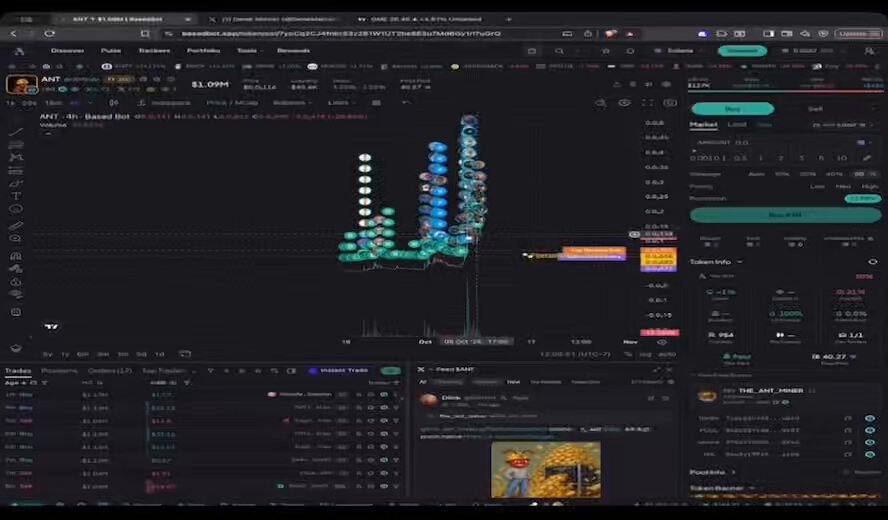This screenshot has width=888, height=520.
Task: Toggle the Protection switch
Action: click(863, 198)
